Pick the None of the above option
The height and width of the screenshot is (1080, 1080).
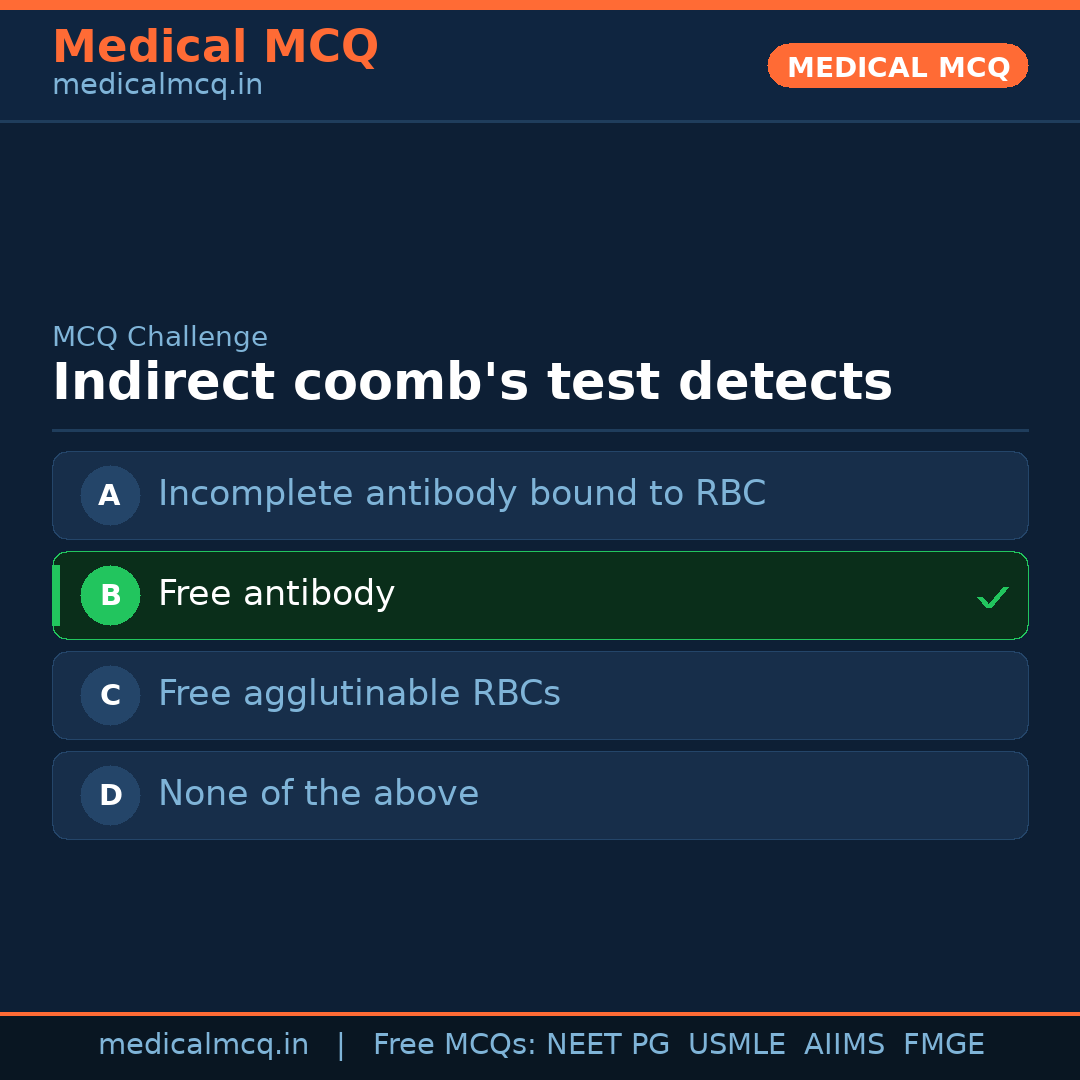318,794
